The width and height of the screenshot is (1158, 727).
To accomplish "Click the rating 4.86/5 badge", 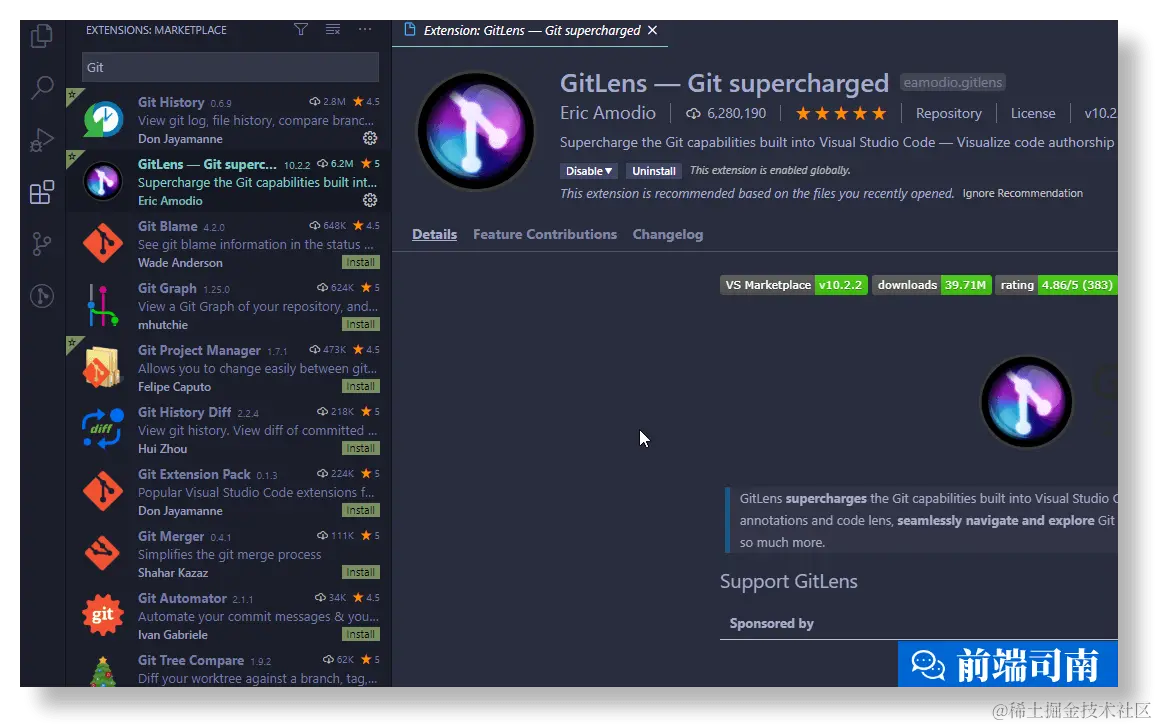I will click(1056, 285).
